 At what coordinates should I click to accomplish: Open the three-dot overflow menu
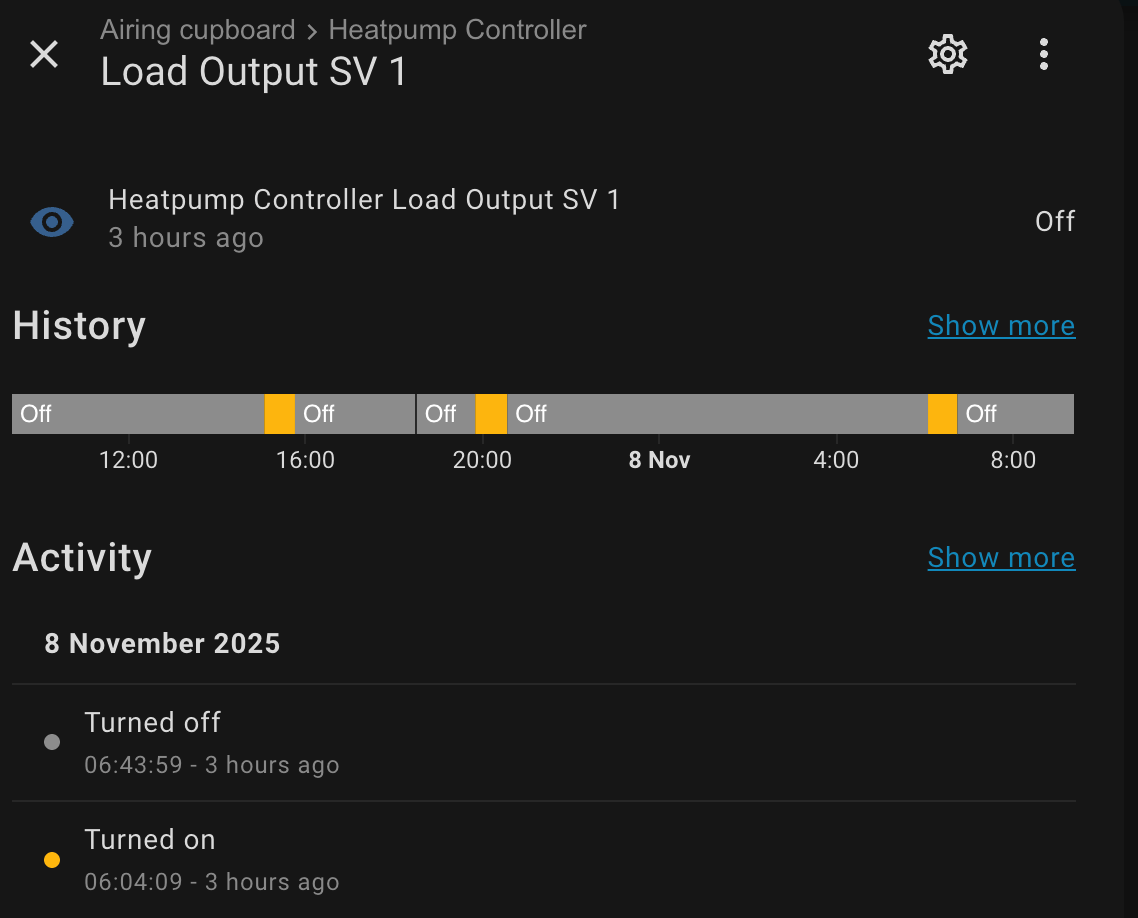tap(1043, 54)
